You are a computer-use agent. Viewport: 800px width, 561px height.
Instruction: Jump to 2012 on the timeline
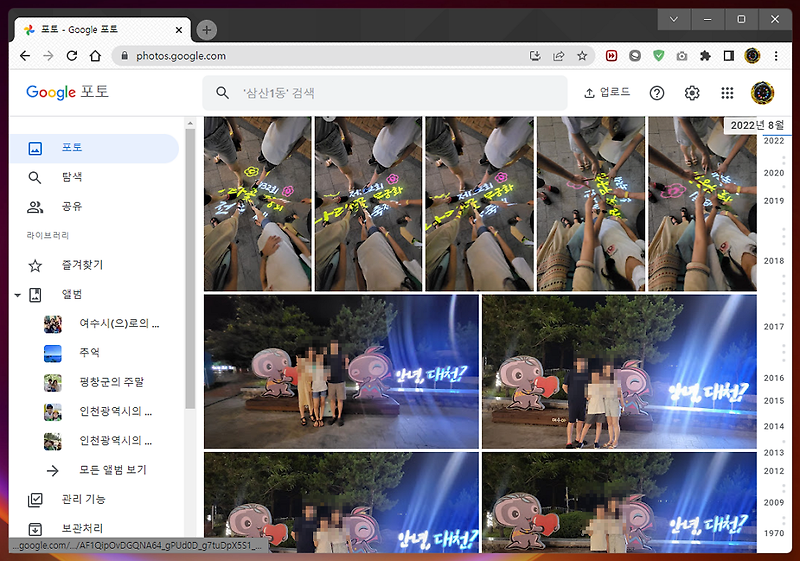click(x=773, y=471)
